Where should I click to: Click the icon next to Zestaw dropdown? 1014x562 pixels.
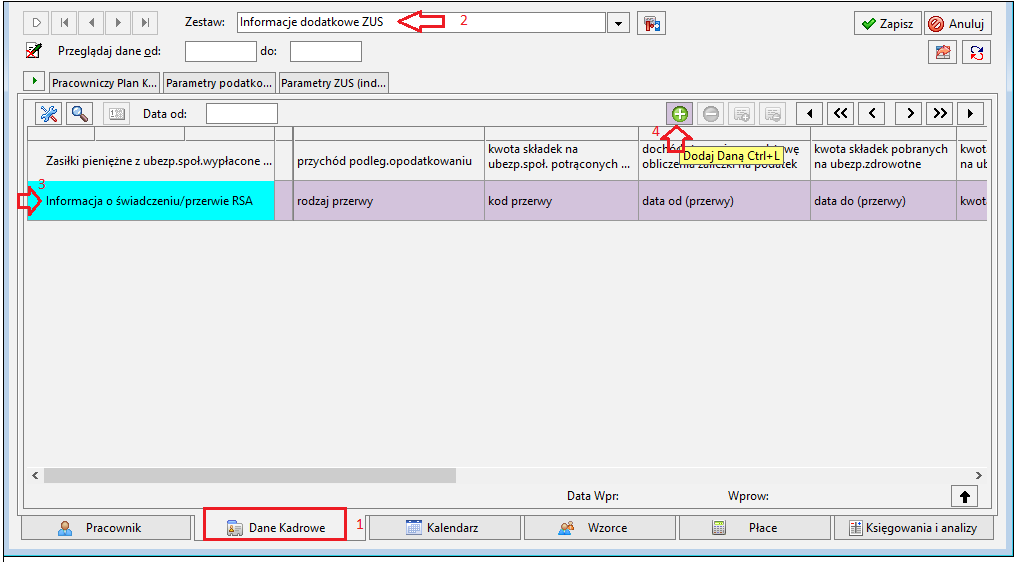tap(651, 23)
